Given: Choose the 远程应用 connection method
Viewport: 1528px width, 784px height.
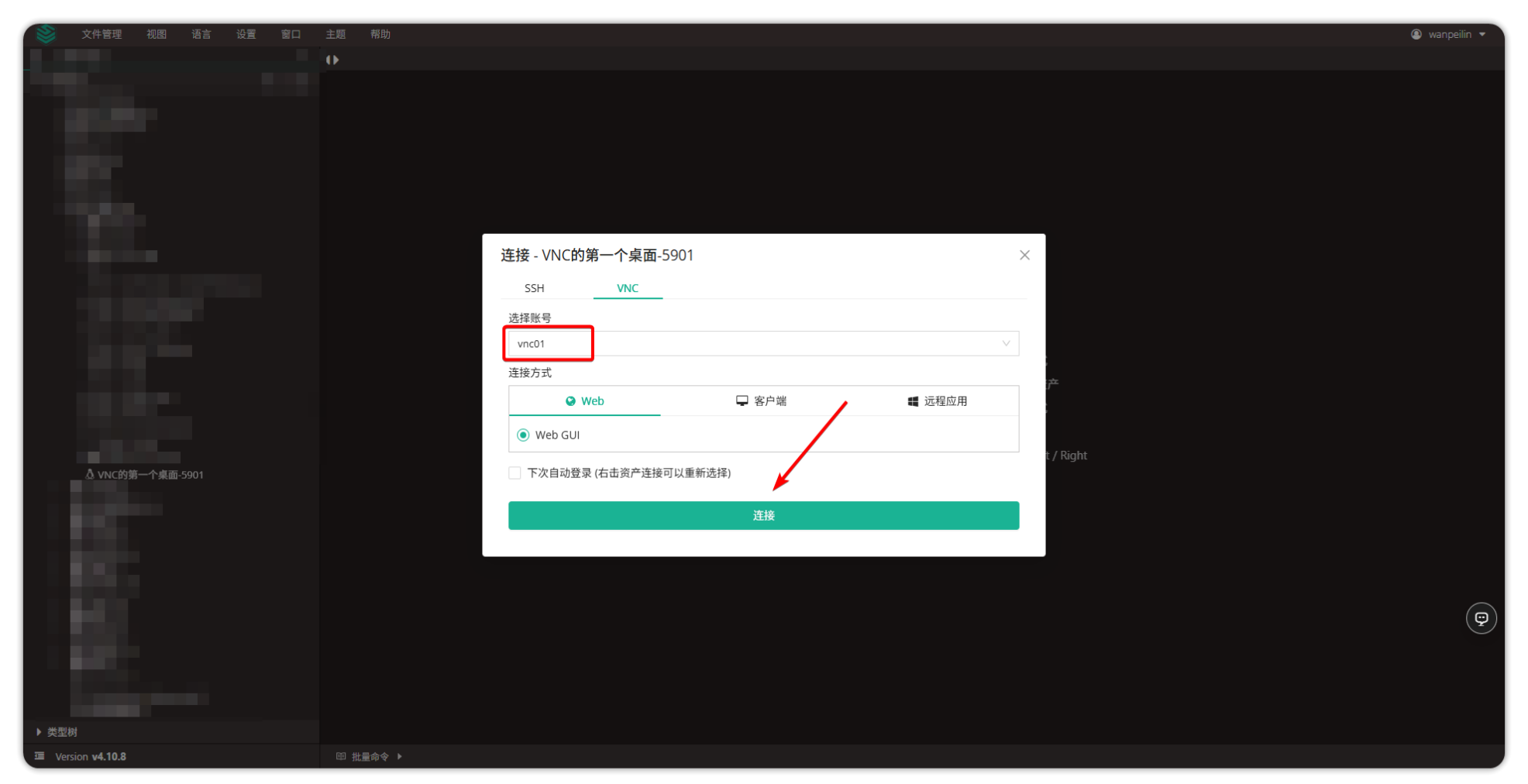Looking at the screenshot, I should coord(937,401).
